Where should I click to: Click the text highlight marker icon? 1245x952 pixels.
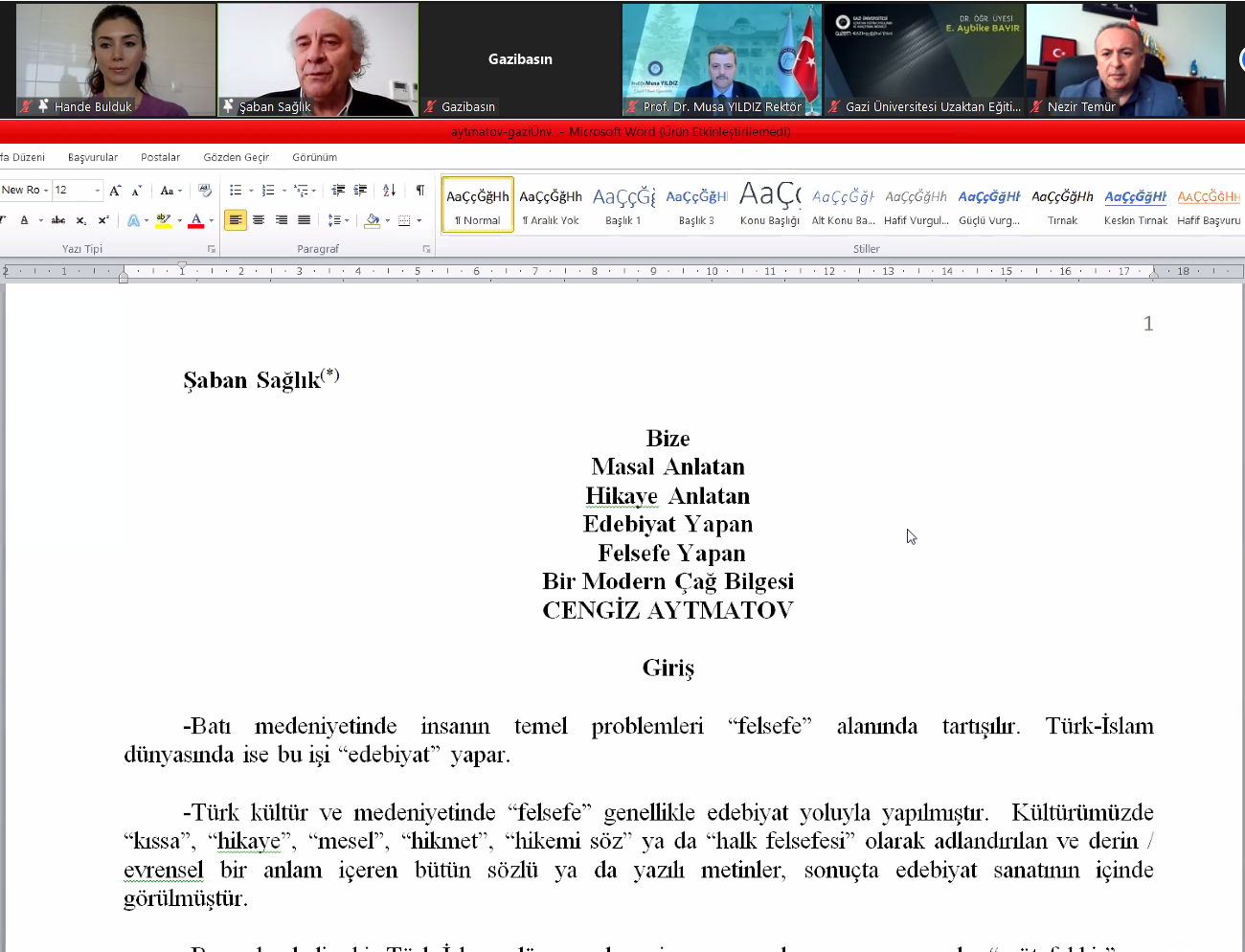pos(164,220)
